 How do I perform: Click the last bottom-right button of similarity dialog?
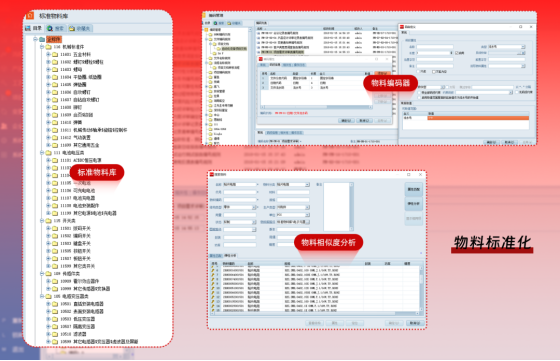tap(415, 323)
